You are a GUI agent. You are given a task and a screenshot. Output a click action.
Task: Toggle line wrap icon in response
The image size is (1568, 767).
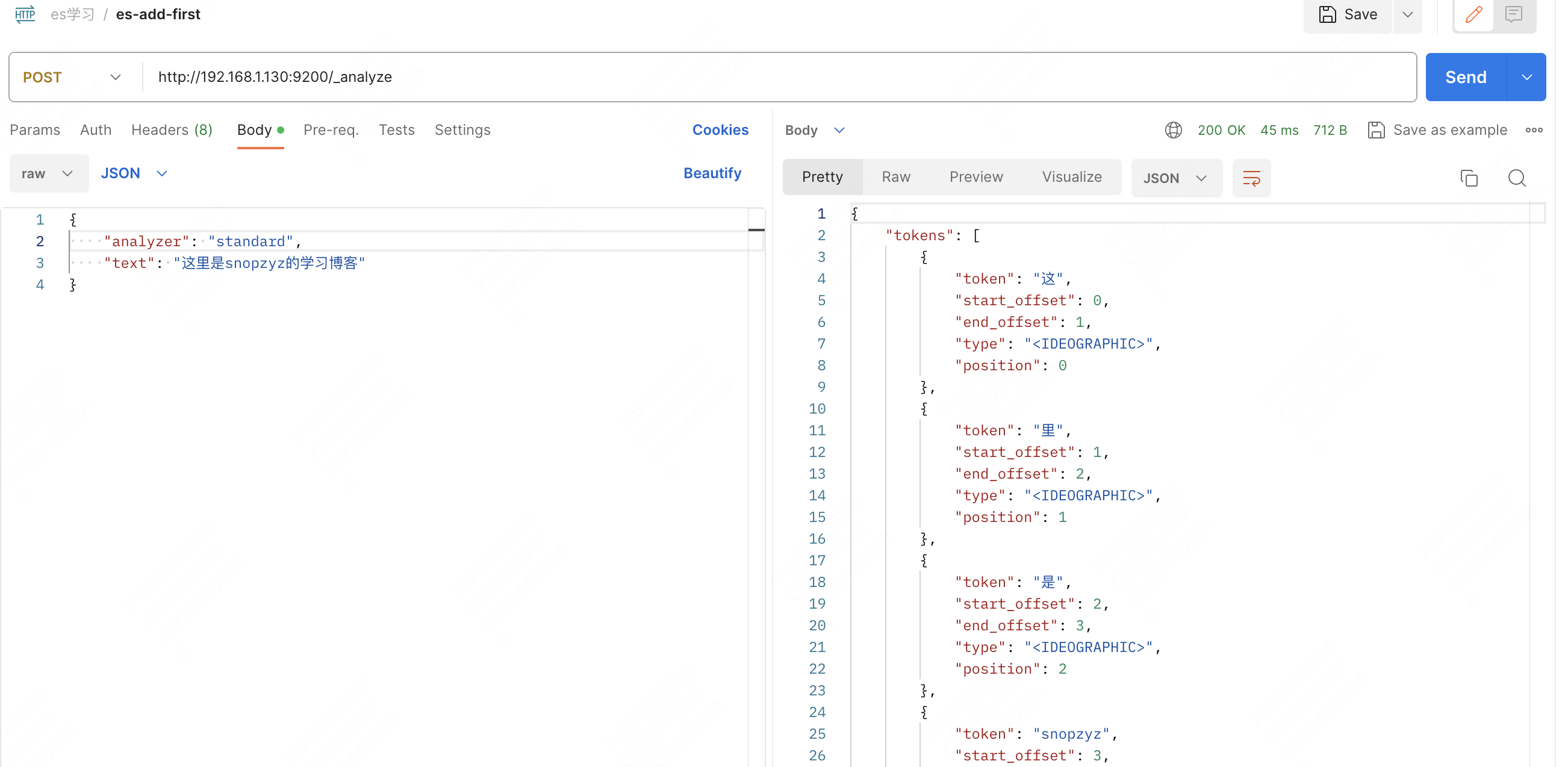[1251, 178]
